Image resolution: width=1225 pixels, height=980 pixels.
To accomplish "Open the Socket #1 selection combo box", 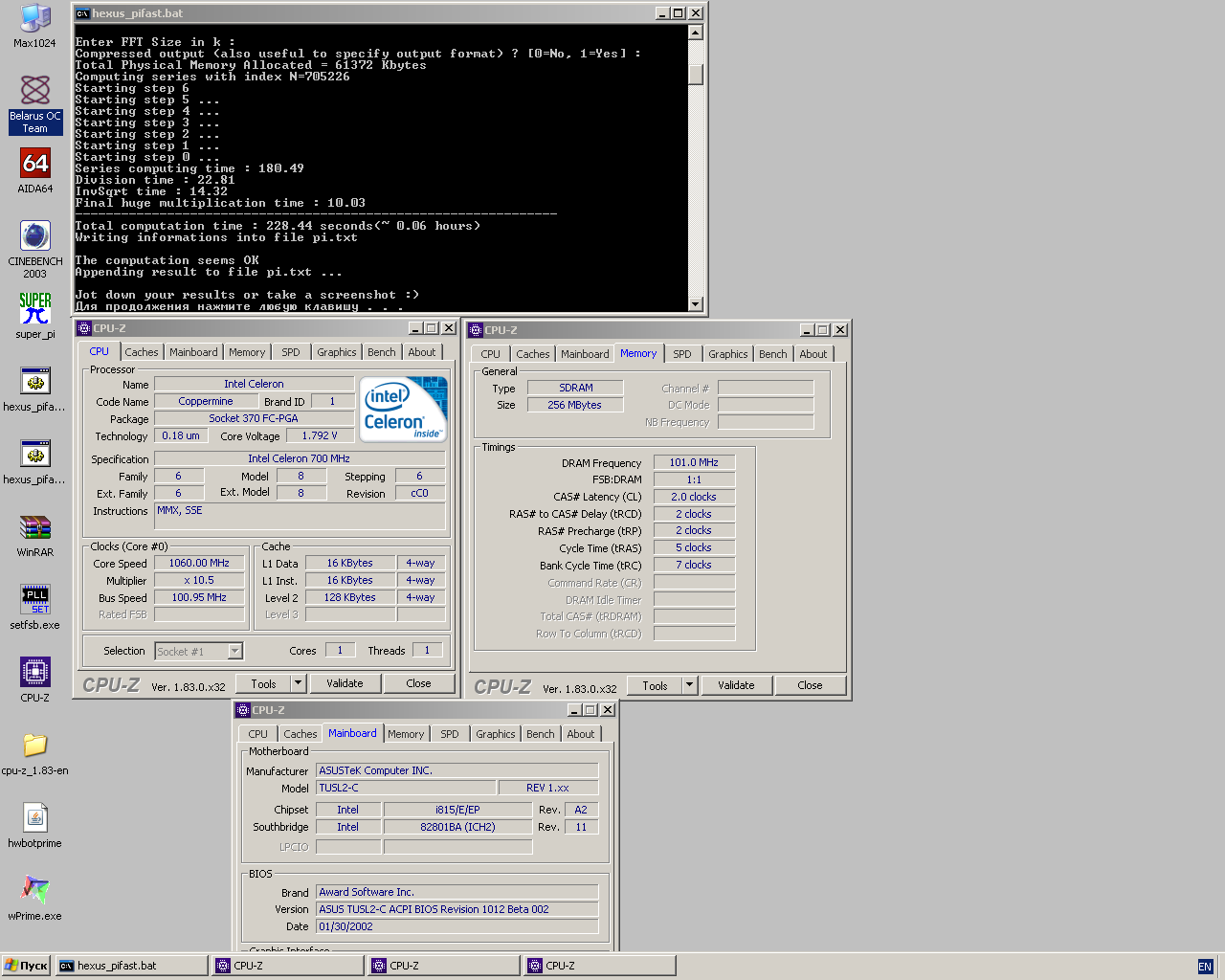I will [199, 652].
